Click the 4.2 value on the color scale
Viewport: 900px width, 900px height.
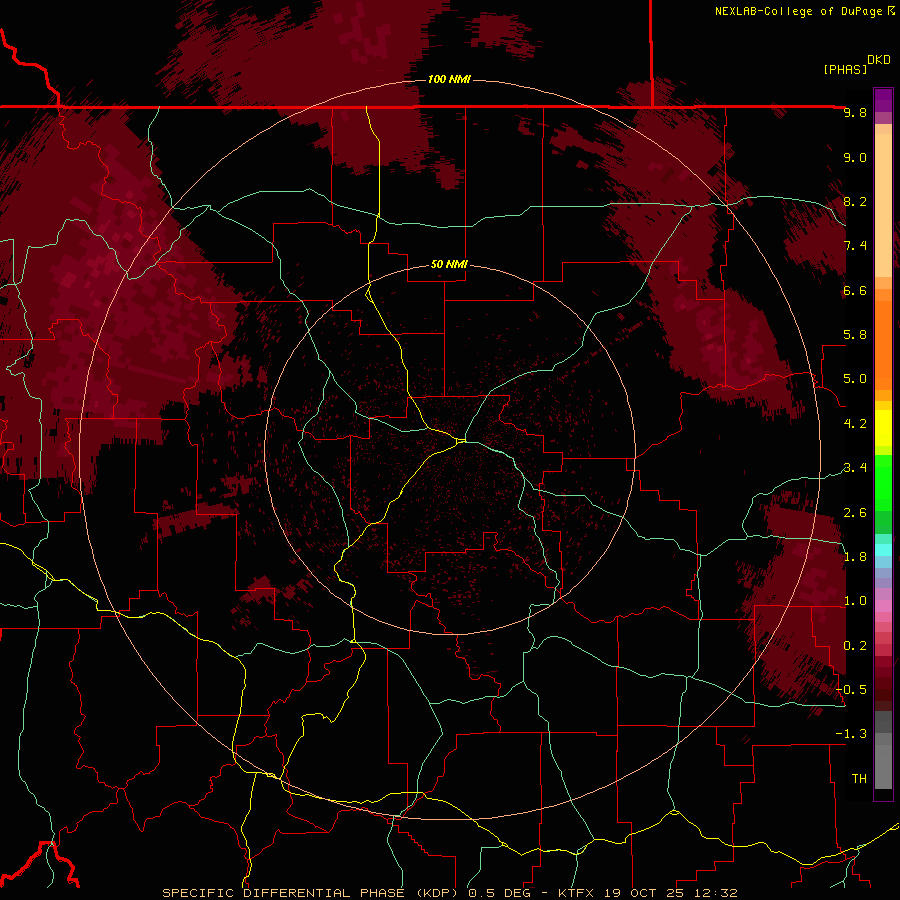(x=855, y=424)
